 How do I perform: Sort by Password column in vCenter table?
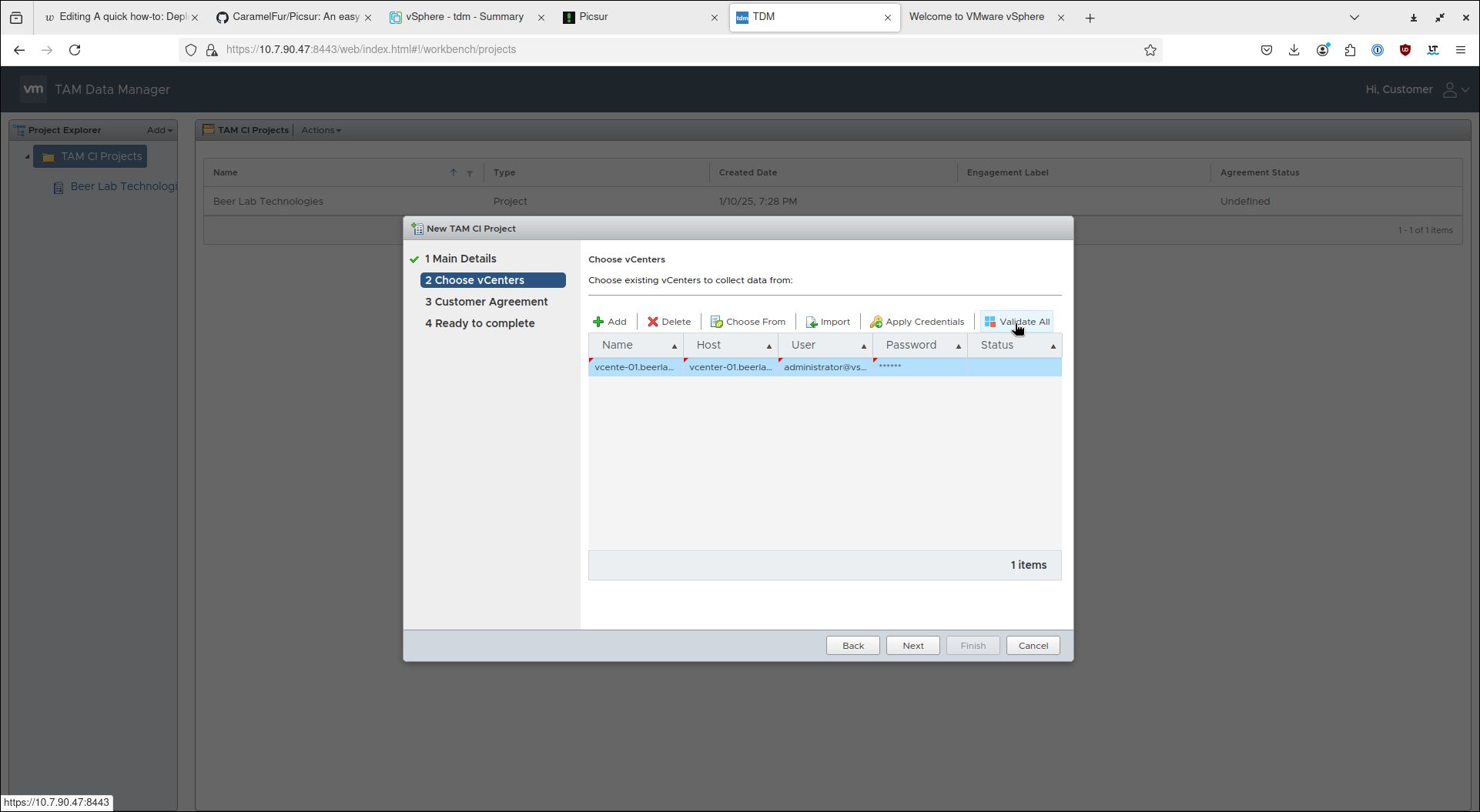[919, 345]
